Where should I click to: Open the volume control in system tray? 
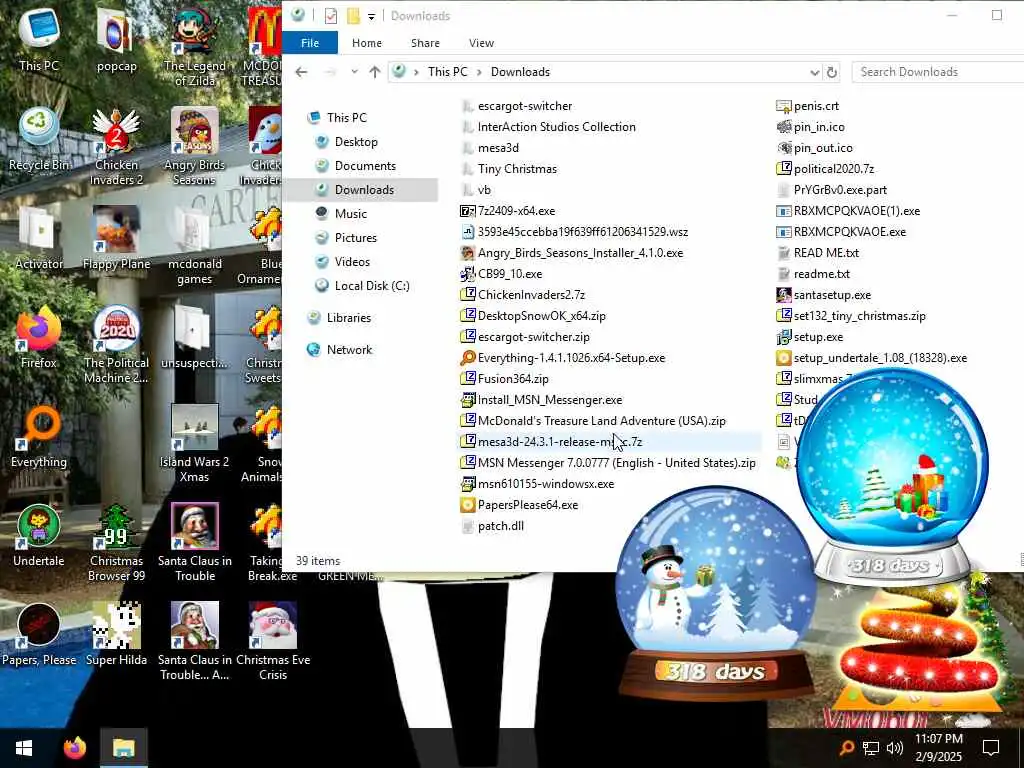pyautogui.click(x=895, y=748)
